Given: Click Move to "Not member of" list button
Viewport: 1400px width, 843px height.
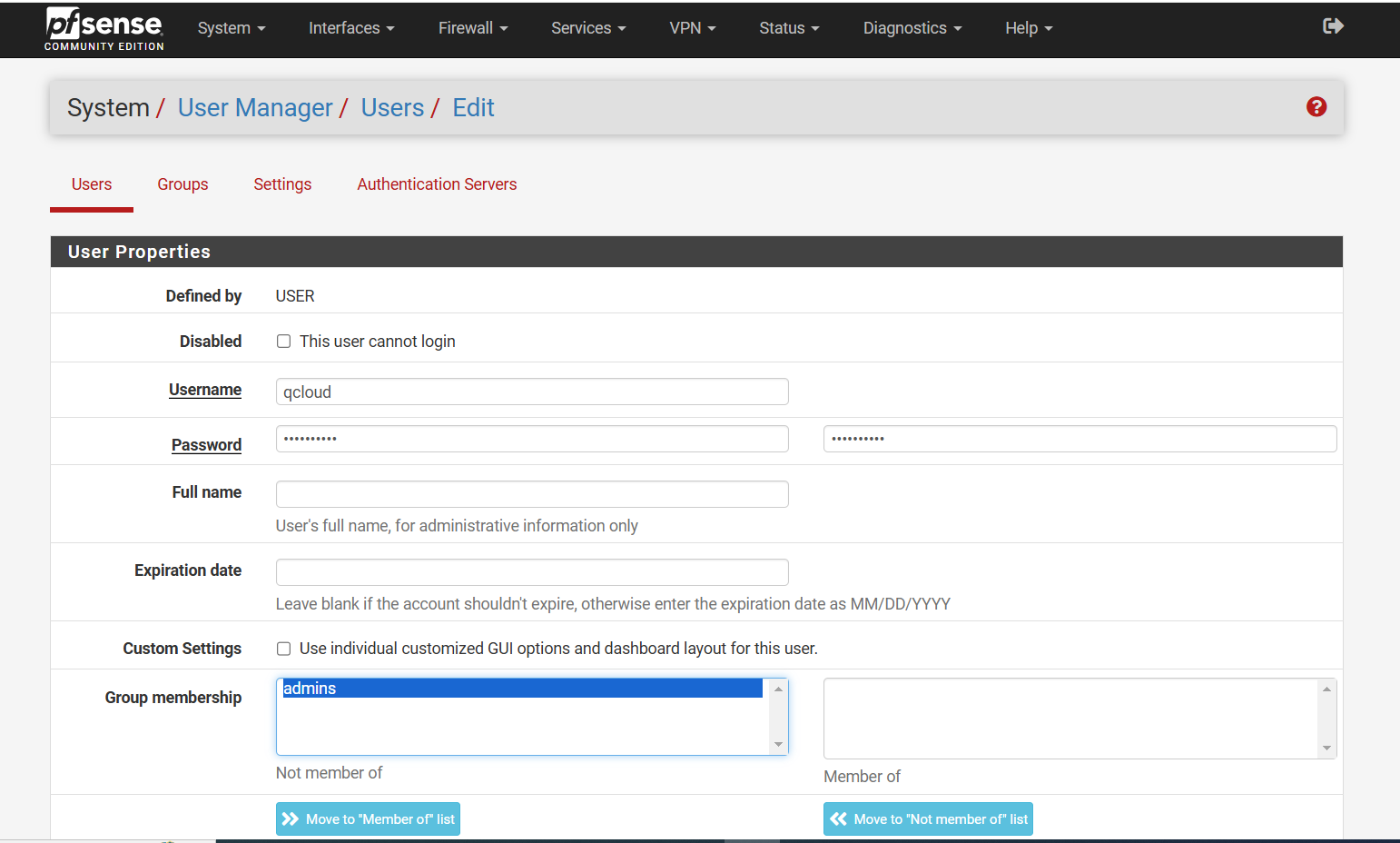Looking at the screenshot, I should [928, 818].
